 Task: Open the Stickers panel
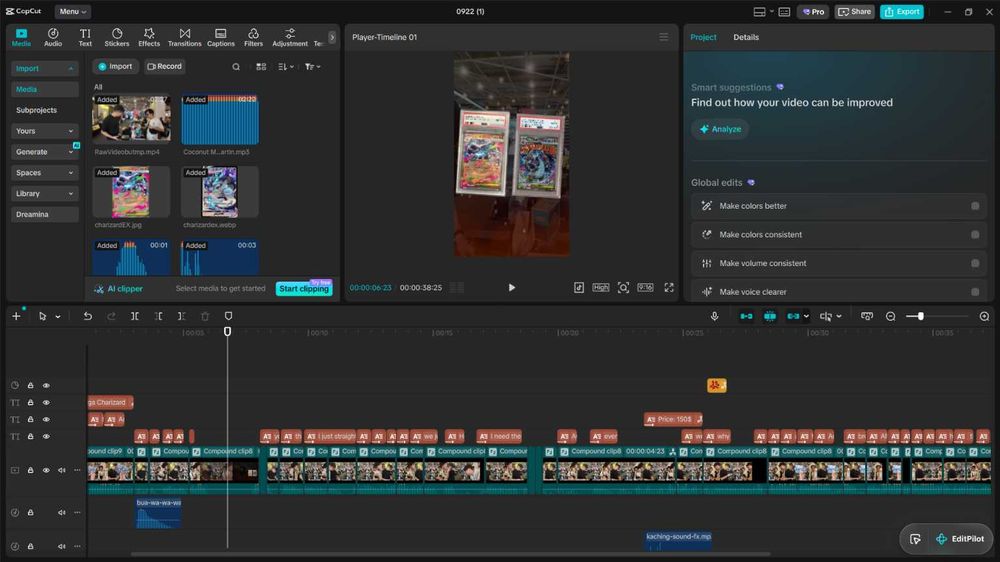tap(117, 37)
